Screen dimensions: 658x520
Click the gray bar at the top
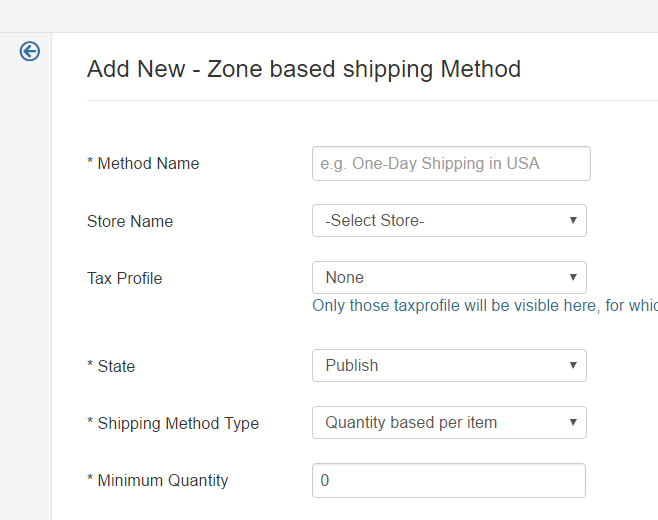(x=329, y=15)
